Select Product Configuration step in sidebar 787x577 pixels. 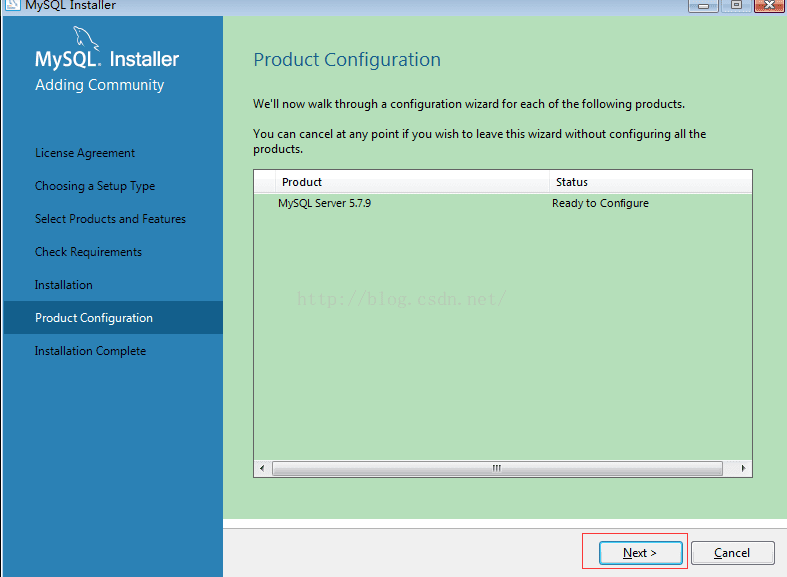[x=113, y=318]
